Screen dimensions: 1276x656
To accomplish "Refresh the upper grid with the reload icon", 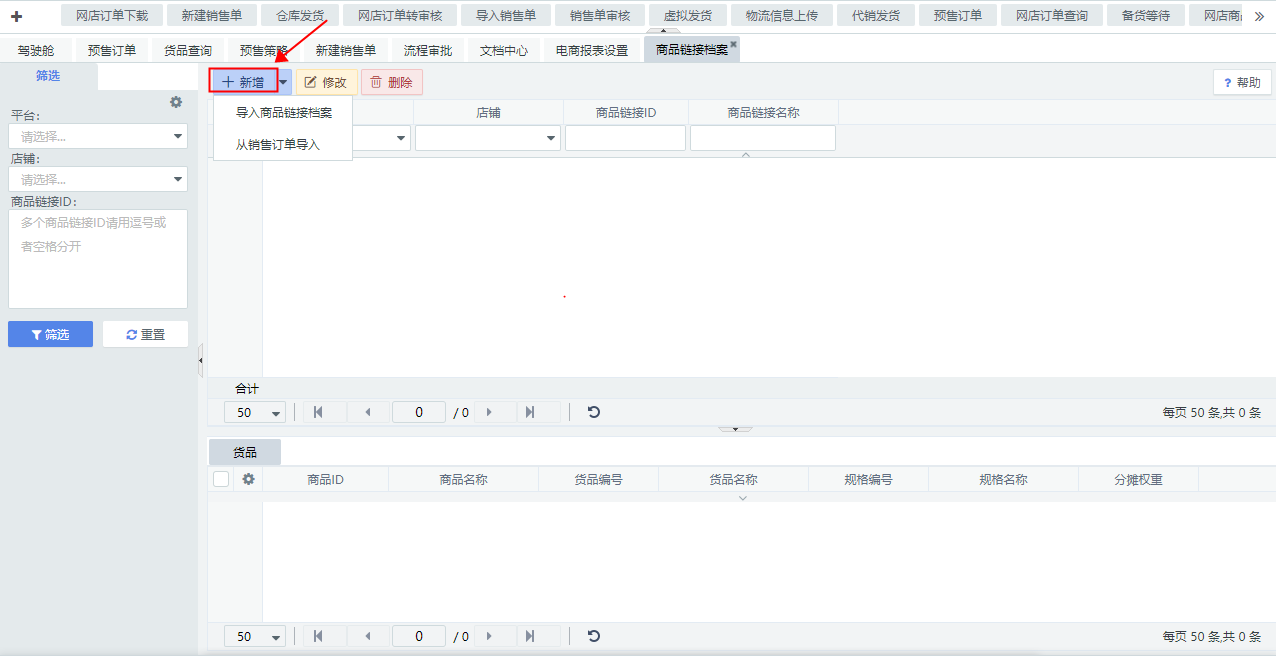I will click(594, 412).
